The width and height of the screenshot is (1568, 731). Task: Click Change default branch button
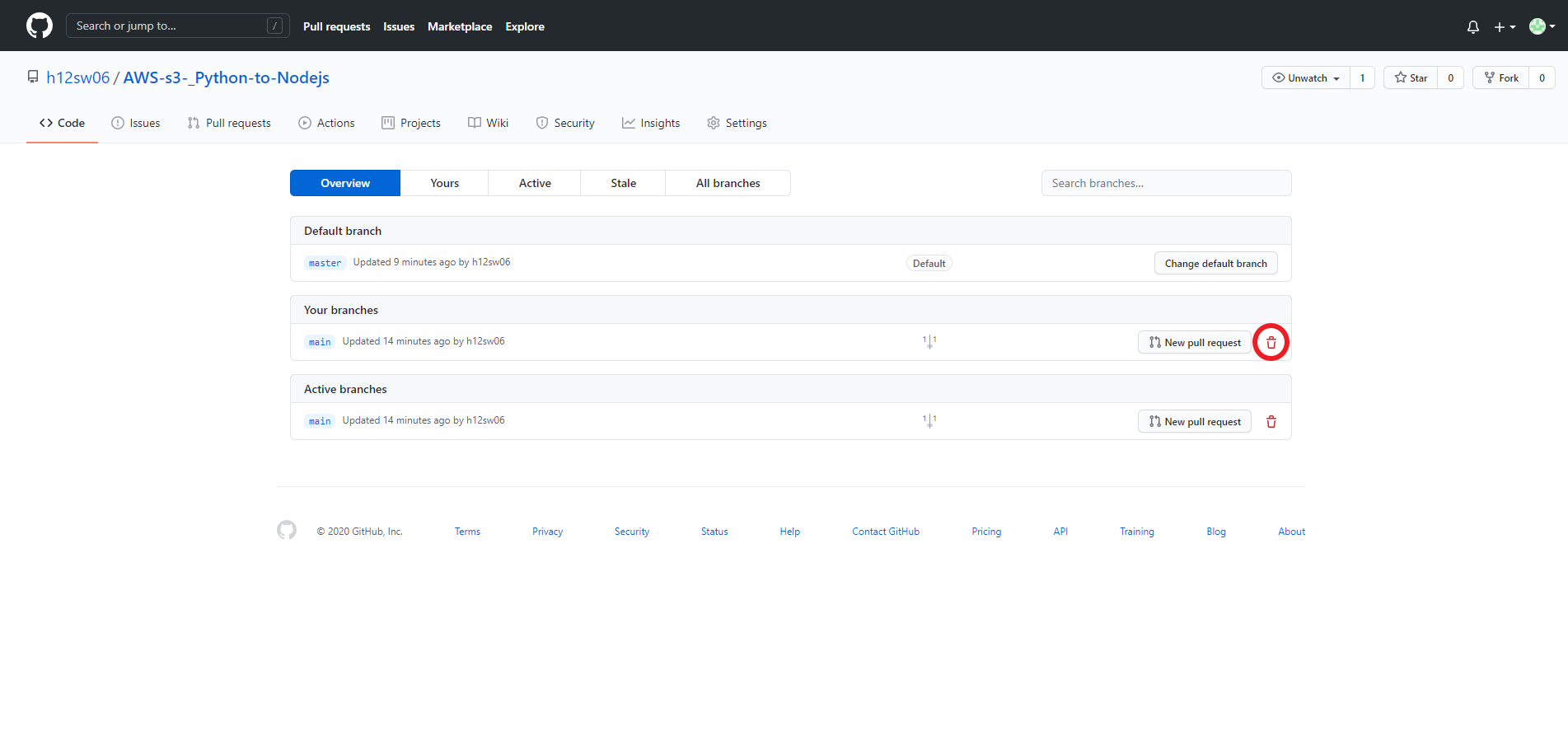point(1216,263)
